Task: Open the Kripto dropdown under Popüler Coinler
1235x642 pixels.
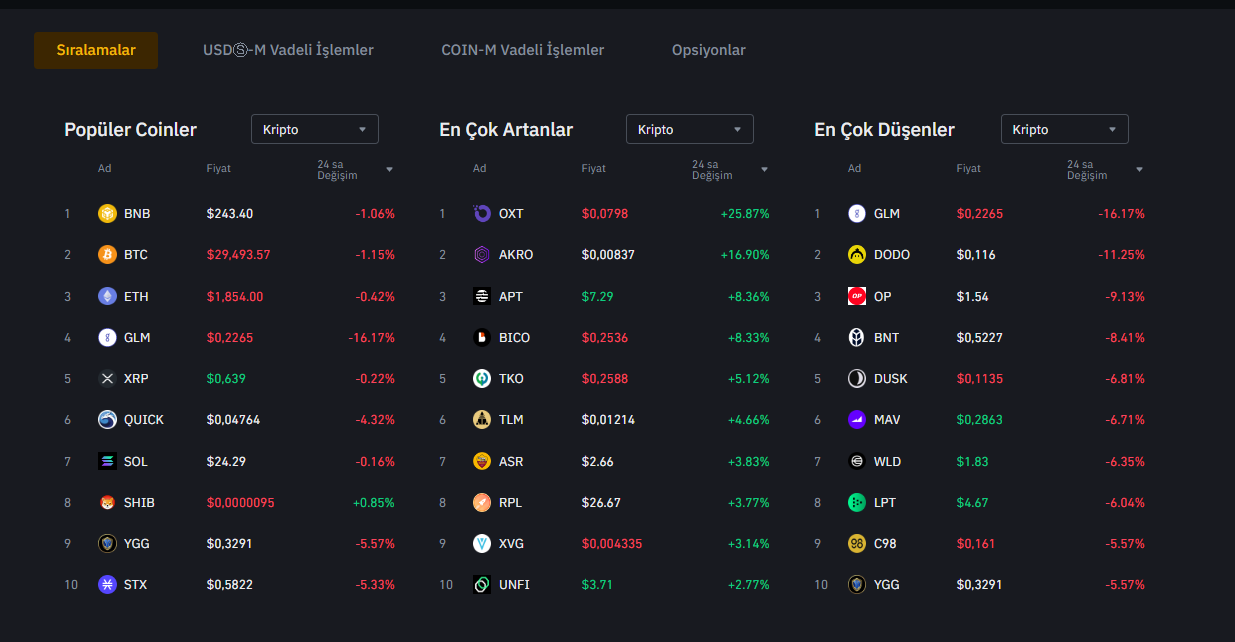Action: (314, 129)
